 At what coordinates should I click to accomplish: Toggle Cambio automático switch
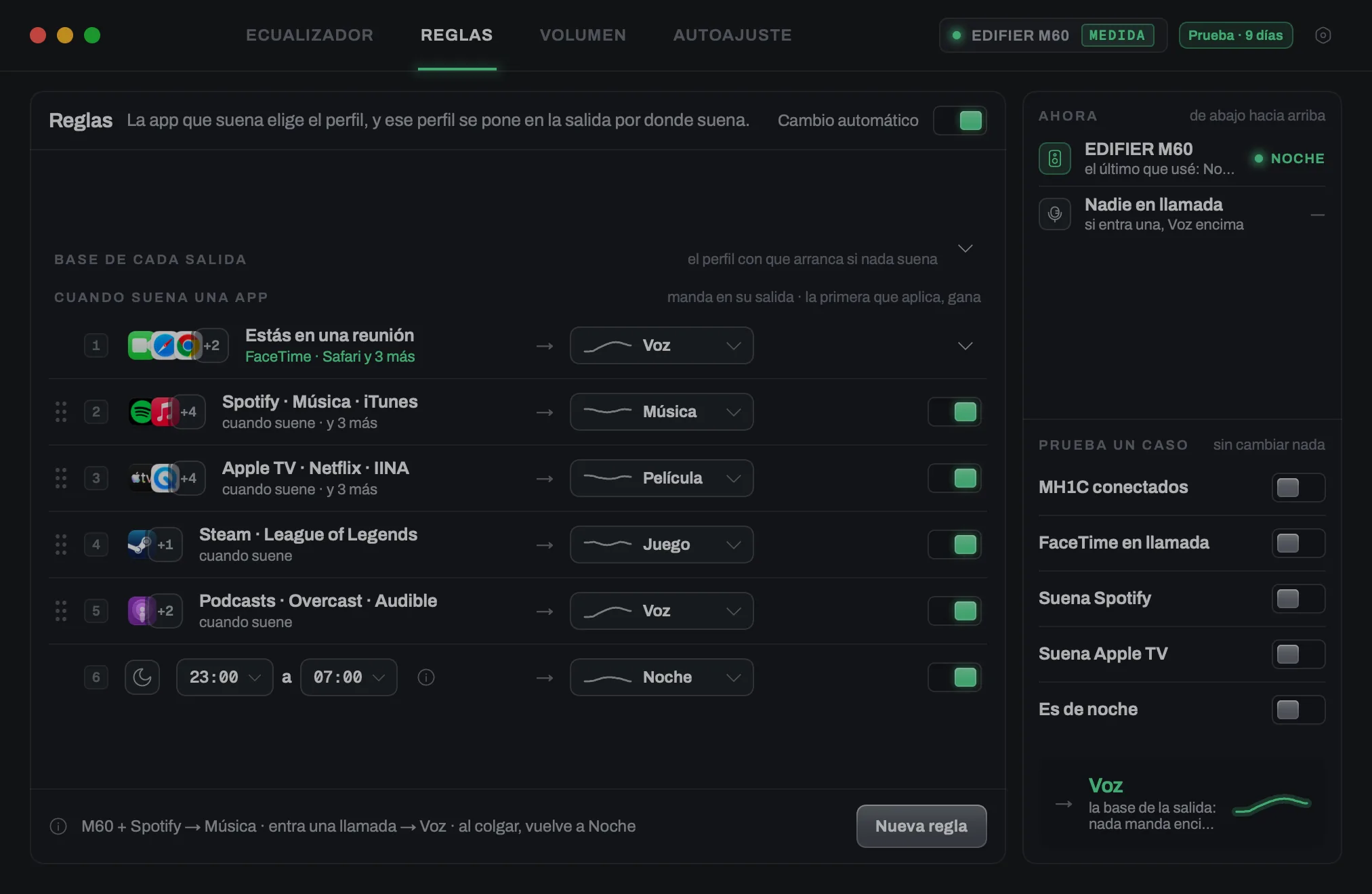click(x=960, y=121)
